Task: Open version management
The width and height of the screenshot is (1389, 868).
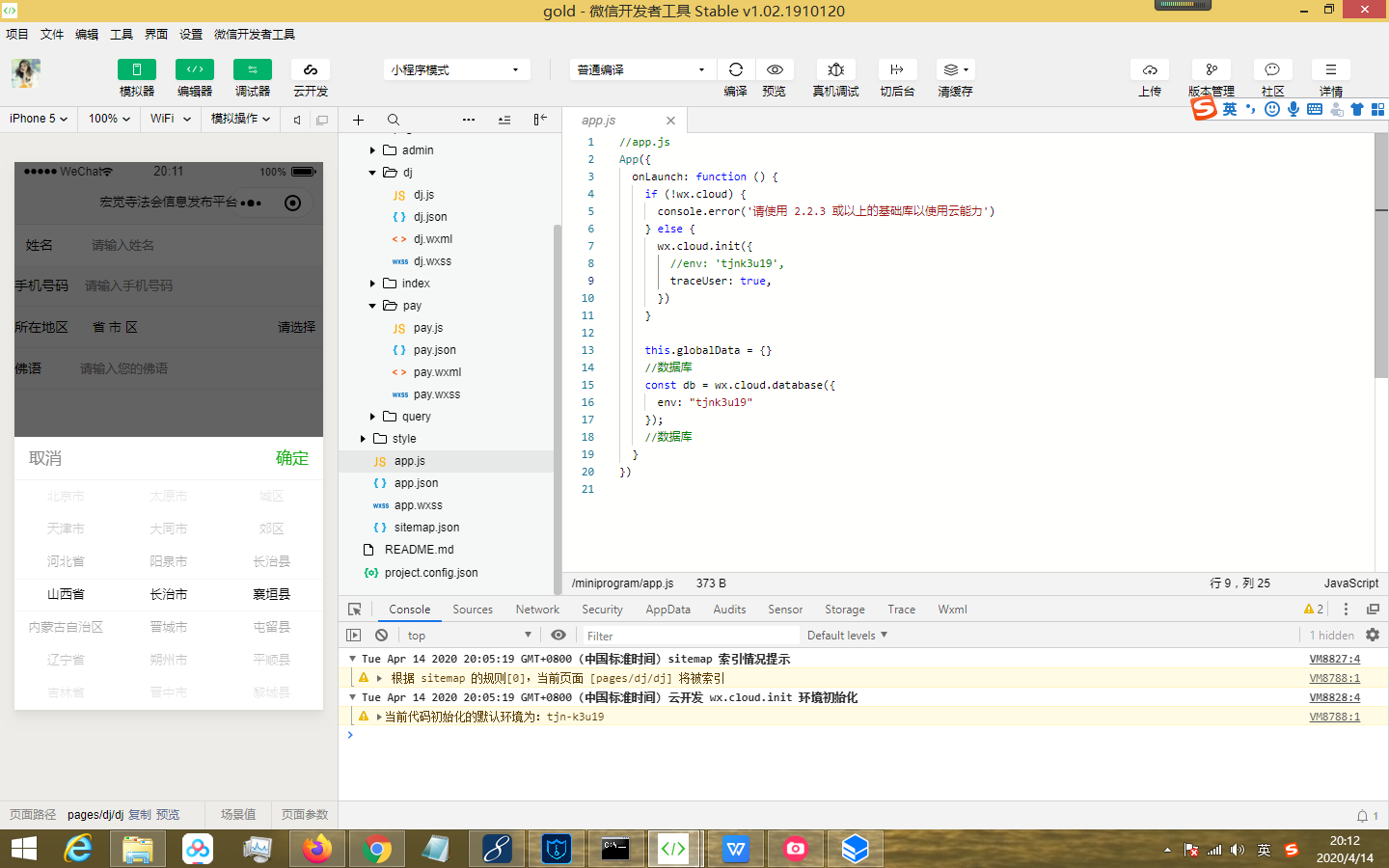Action: 1212,69
